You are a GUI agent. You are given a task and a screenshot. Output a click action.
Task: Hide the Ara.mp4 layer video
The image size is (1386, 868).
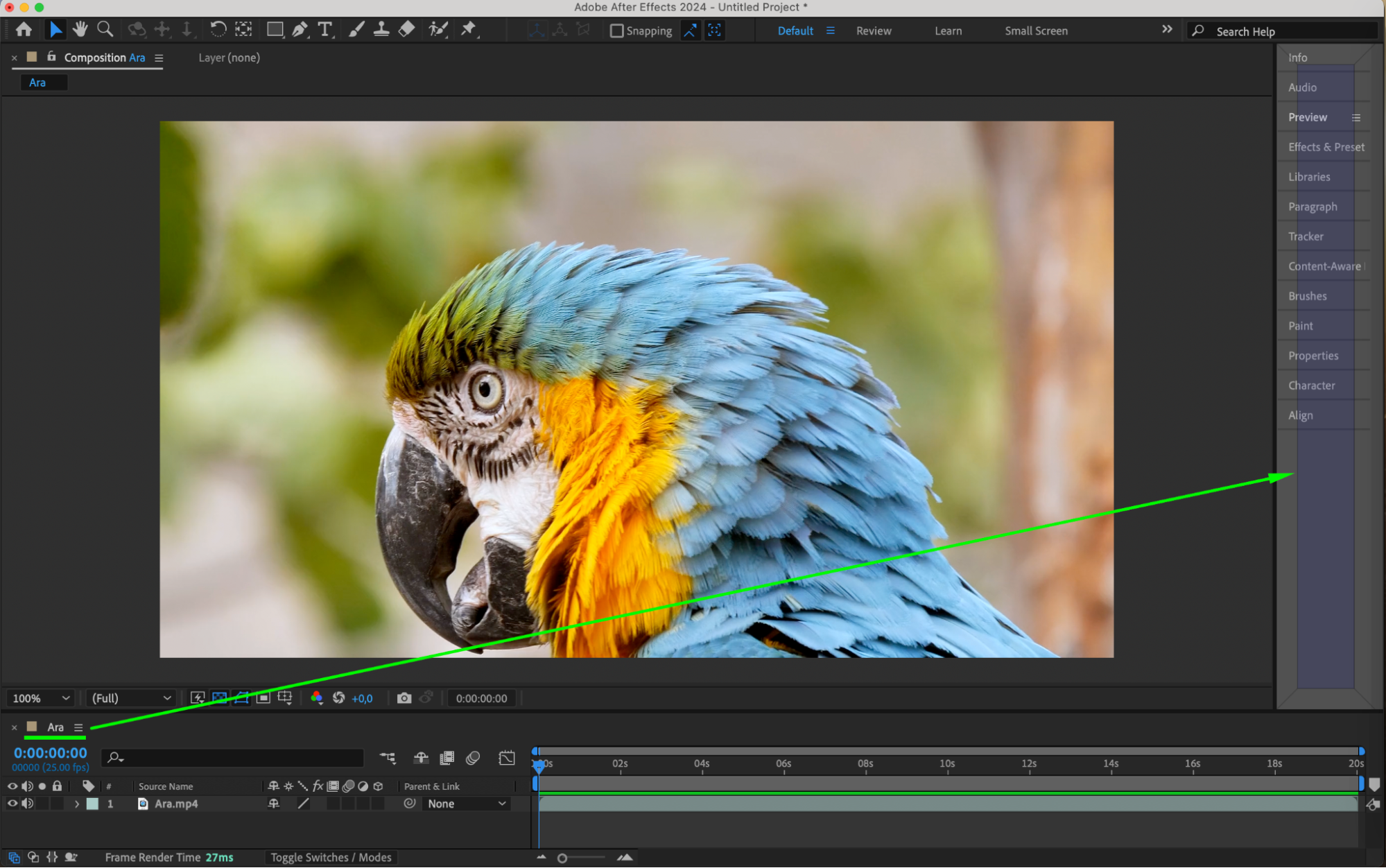coord(12,804)
